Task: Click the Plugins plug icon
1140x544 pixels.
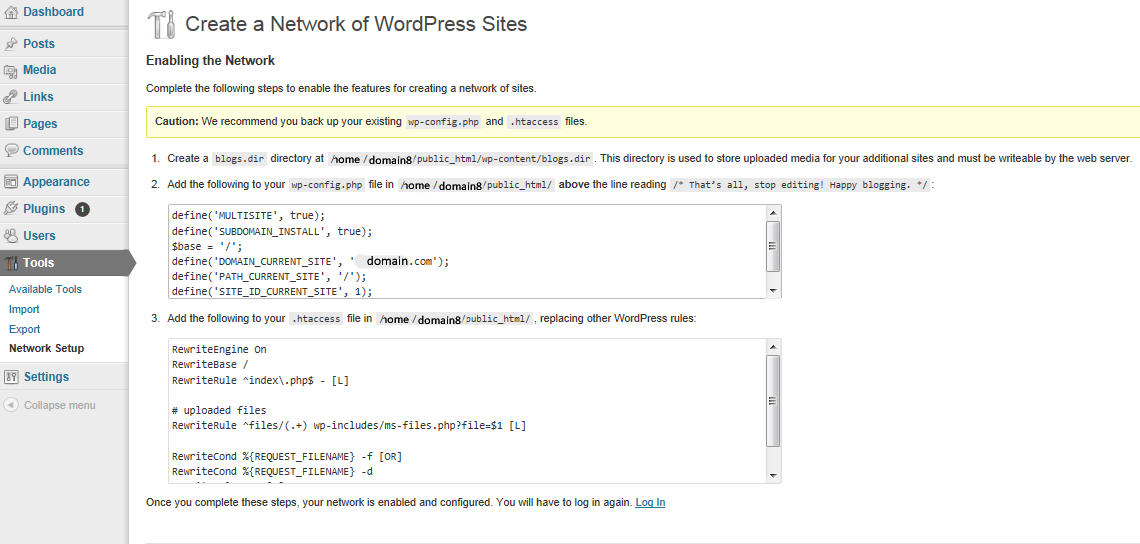Action: point(11,209)
